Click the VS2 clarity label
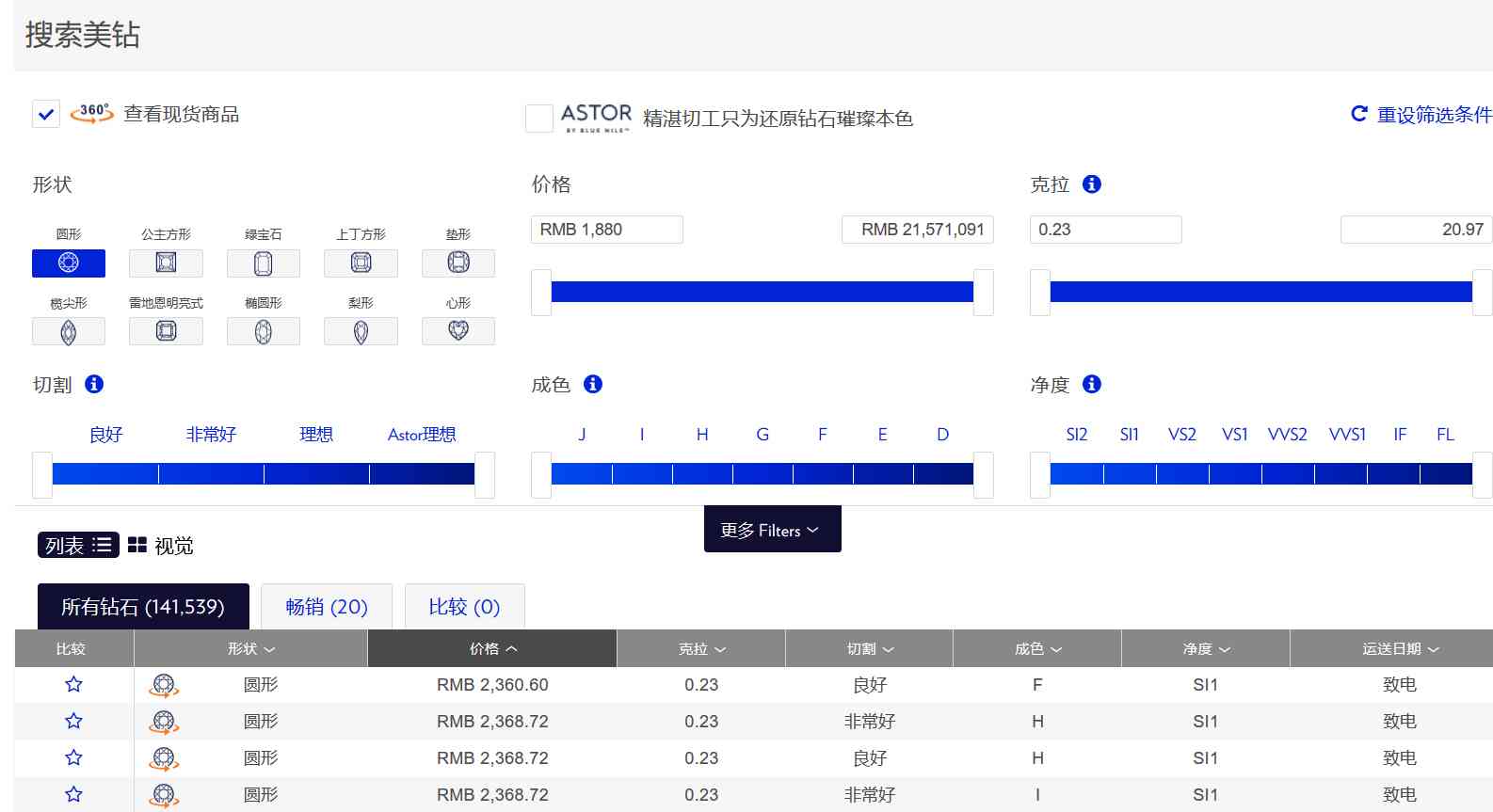The width and height of the screenshot is (1493, 812). [x=1181, y=435]
